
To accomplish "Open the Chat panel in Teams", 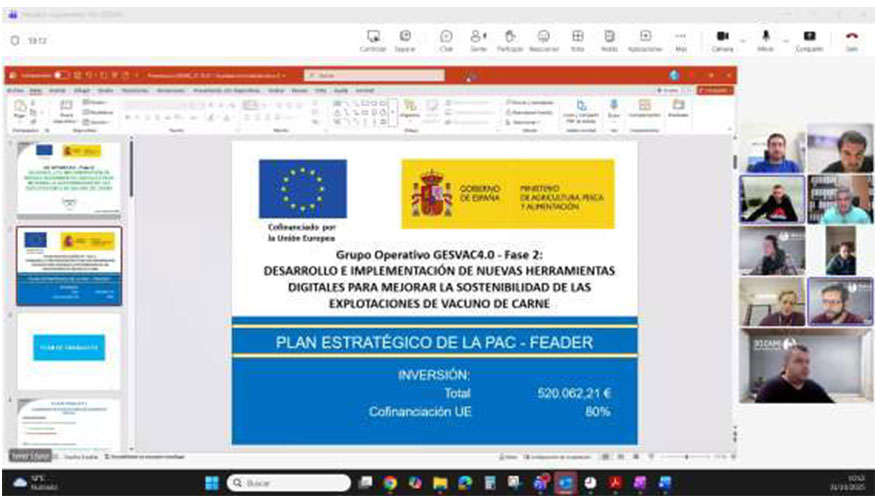I will pos(446,41).
